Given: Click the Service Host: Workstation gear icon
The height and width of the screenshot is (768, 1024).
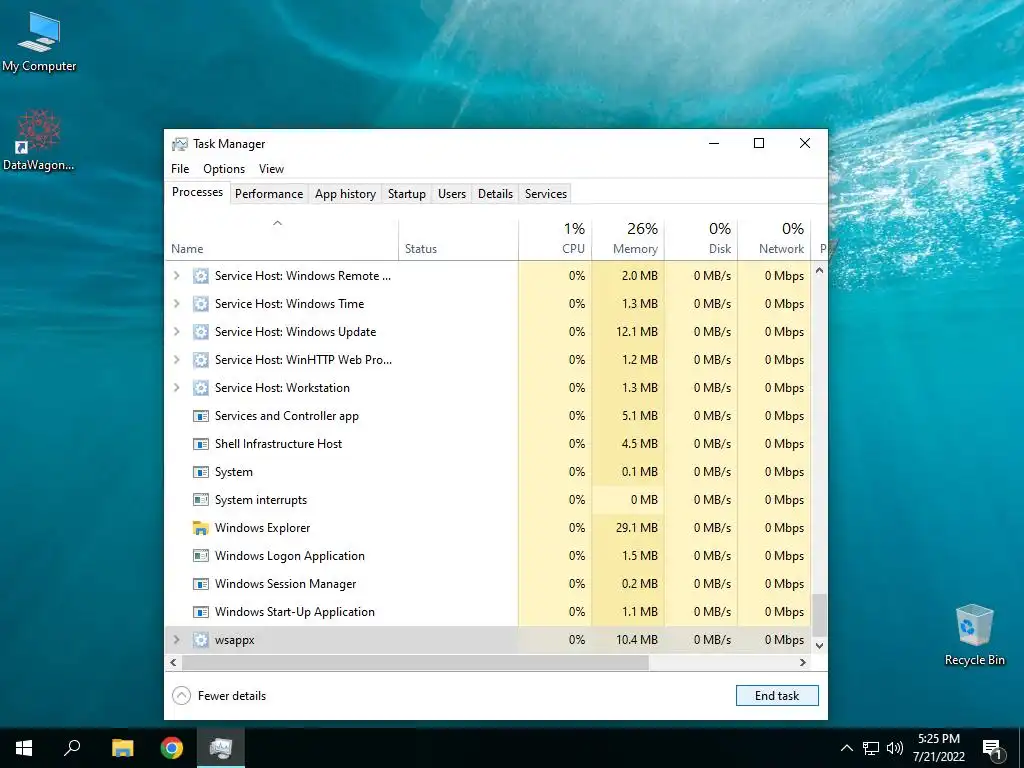Looking at the screenshot, I should [x=200, y=388].
